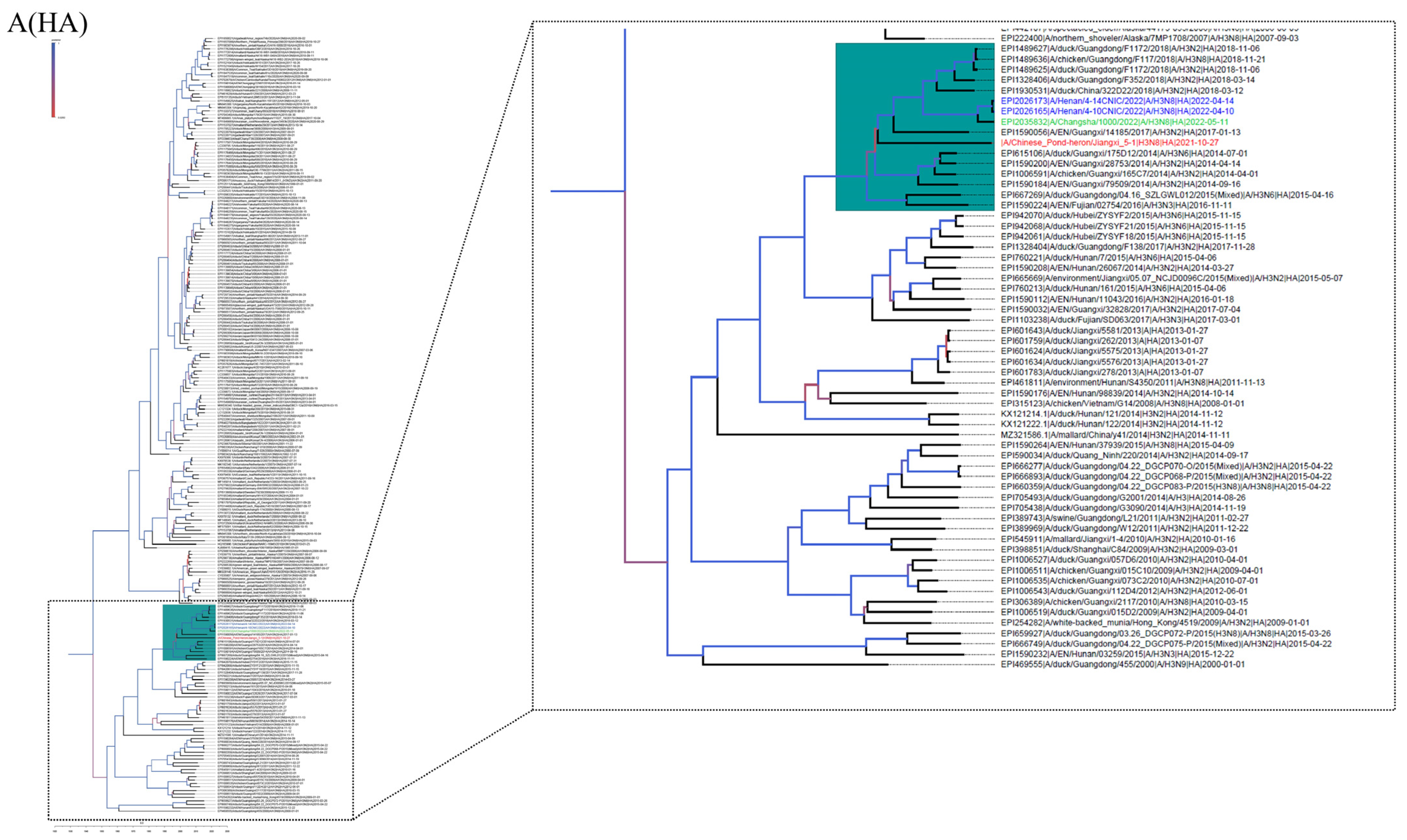This screenshot has height=840, width=1407.
Task: Click the red Chinese_Pond-heron/Jiangxi_5-1 label
Action: click(x=1110, y=143)
